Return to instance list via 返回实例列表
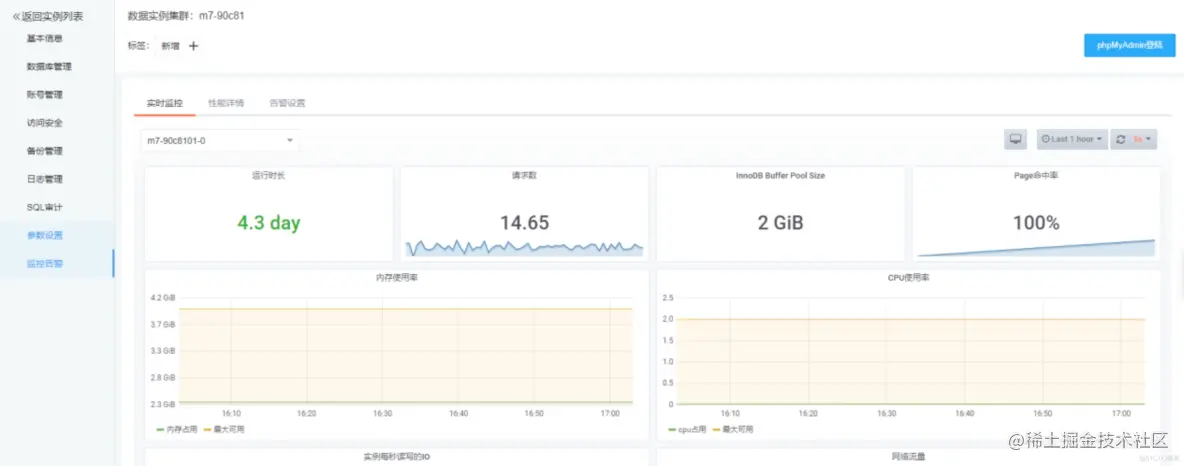 48,16
